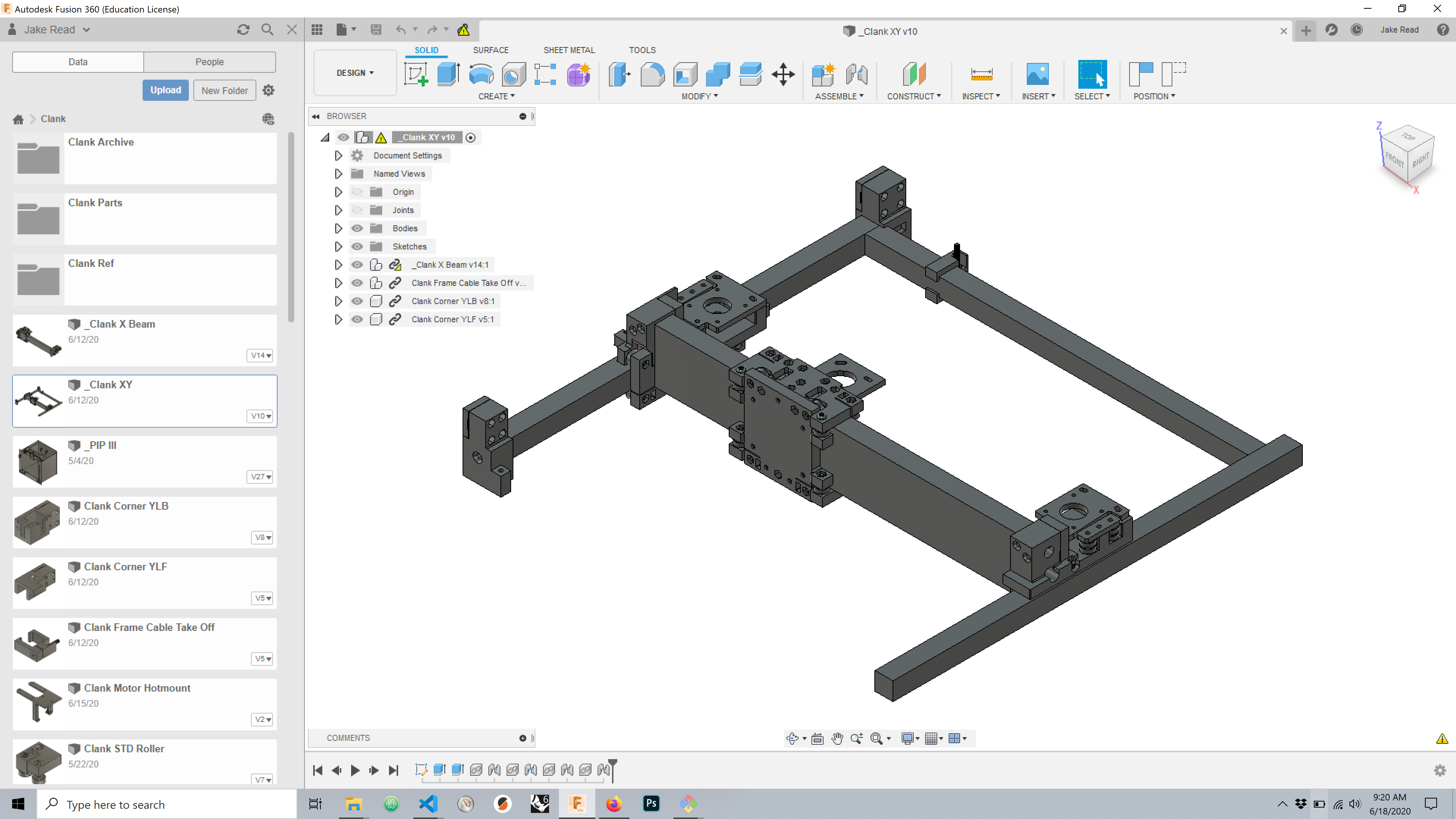
Task: Toggle visibility of Sketches folder
Action: coord(357,246)
